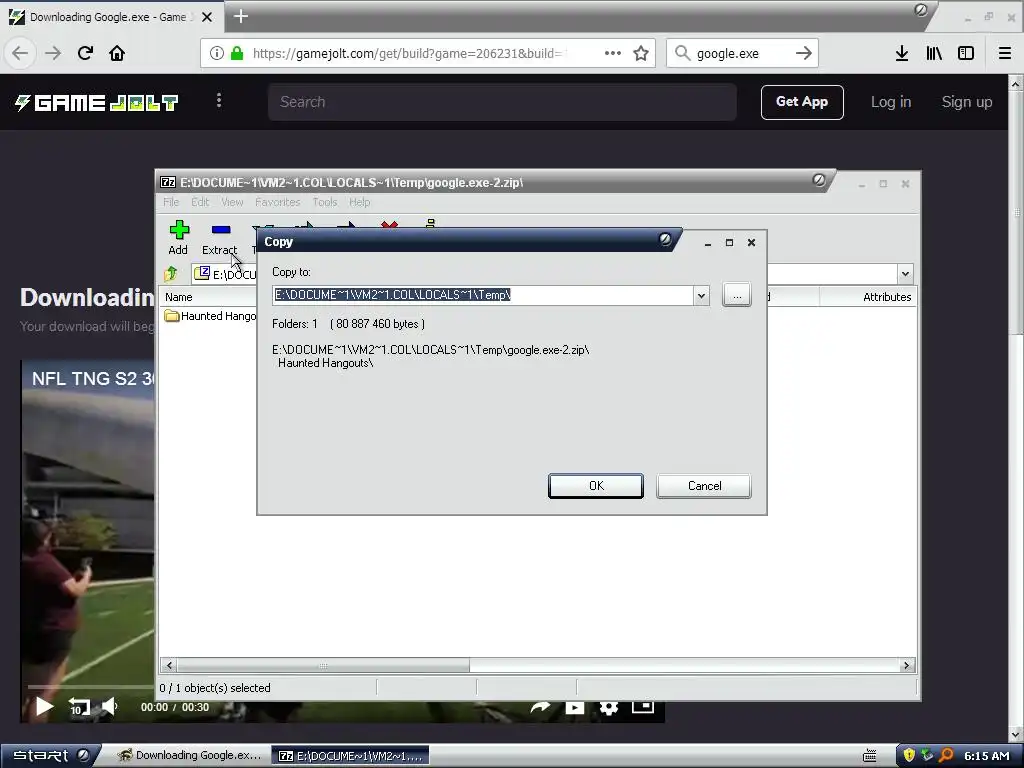Expand the Copy to path dropdown
The height and width of the screenshot is (768, 1024).
pyautogui.click(x=701, y=295)
